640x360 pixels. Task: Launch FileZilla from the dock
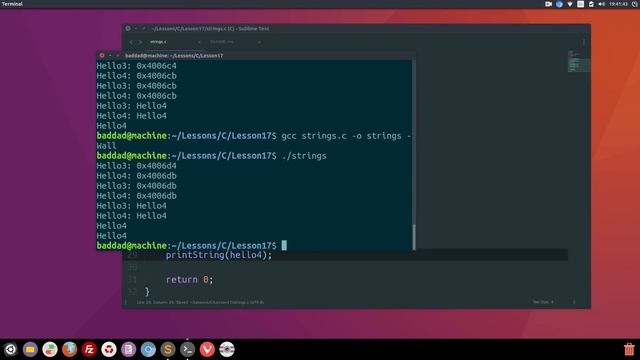(x=89, y=349)
